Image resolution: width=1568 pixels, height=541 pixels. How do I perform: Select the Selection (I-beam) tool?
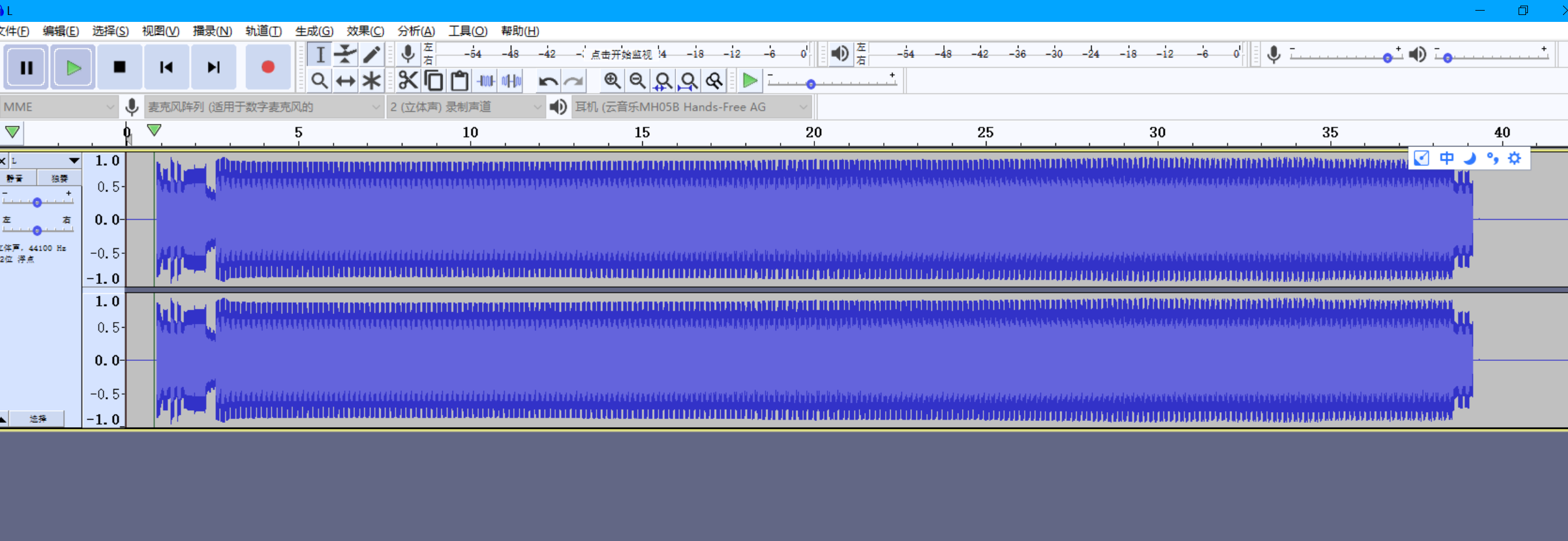pos(320,54)
